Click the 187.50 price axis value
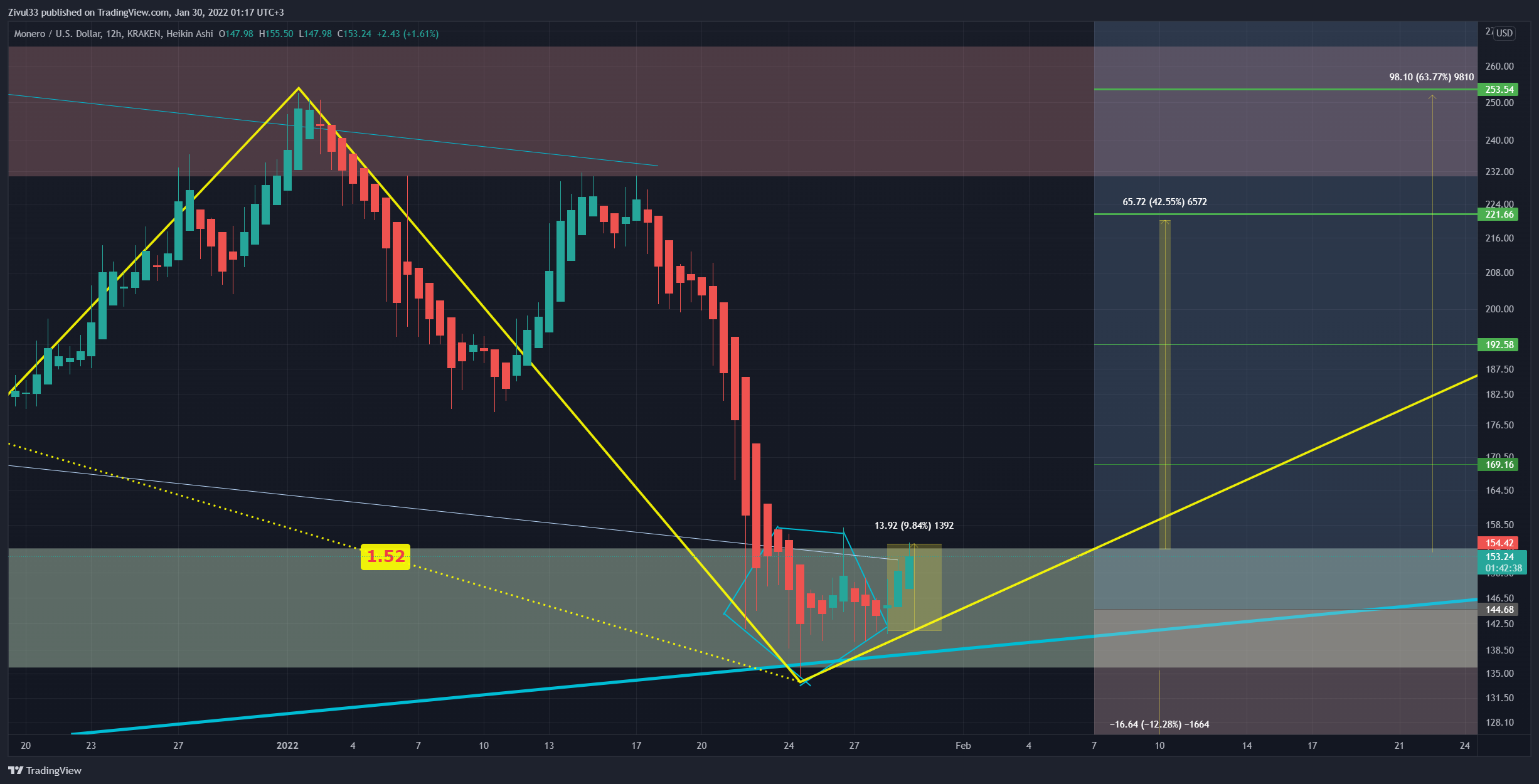This screenshot has width=1539, height=784. [x=1499, y=369]
